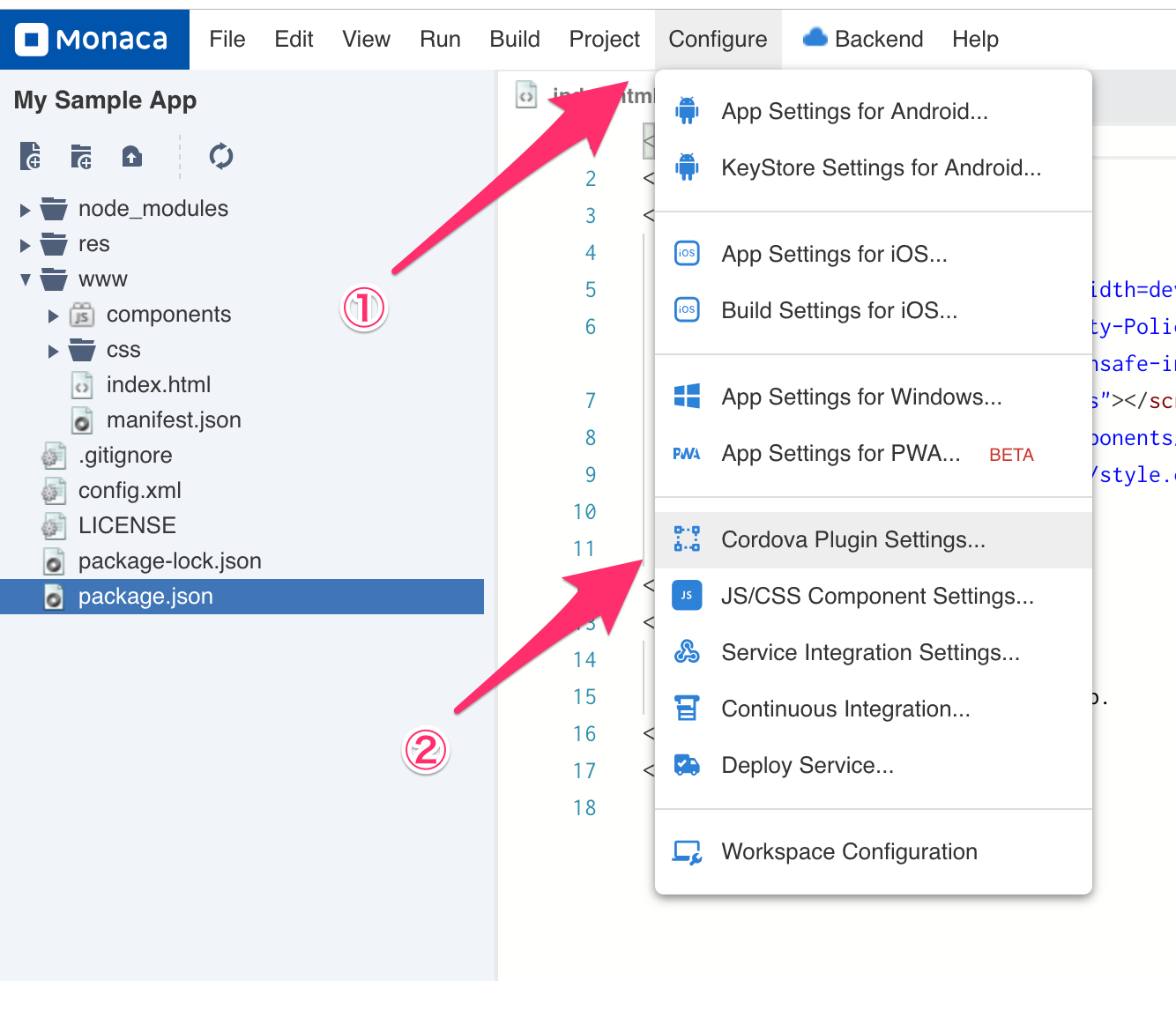The height and width of the screenshot is (1017, 1176).
Task: Open the Run menu
Action: click(x=440, y=39)
